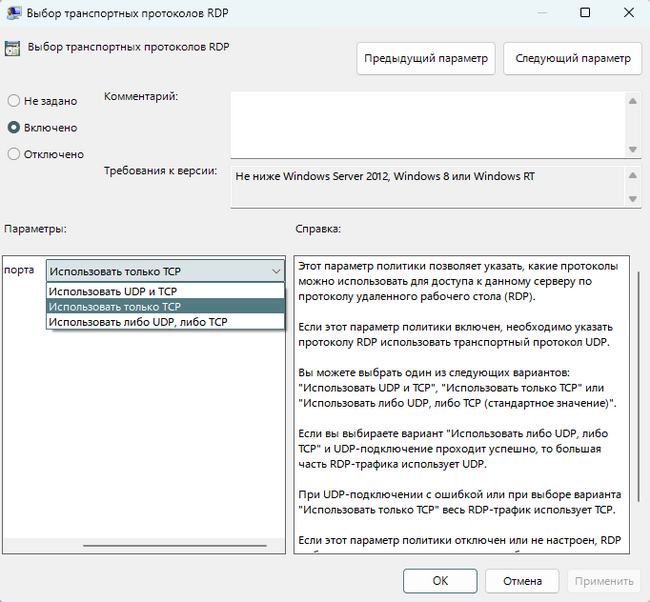The width and height of the screenshot is (650, 602).
Task: Click the 'порта' label in parameters
Action: click(19, 270)
